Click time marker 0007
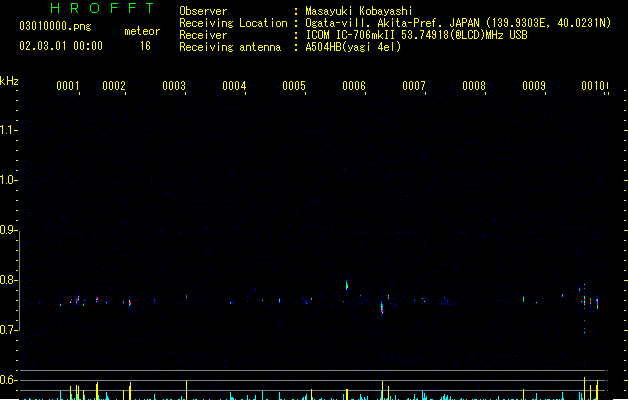This screenshot has height=400, width=629. (414, 86)
